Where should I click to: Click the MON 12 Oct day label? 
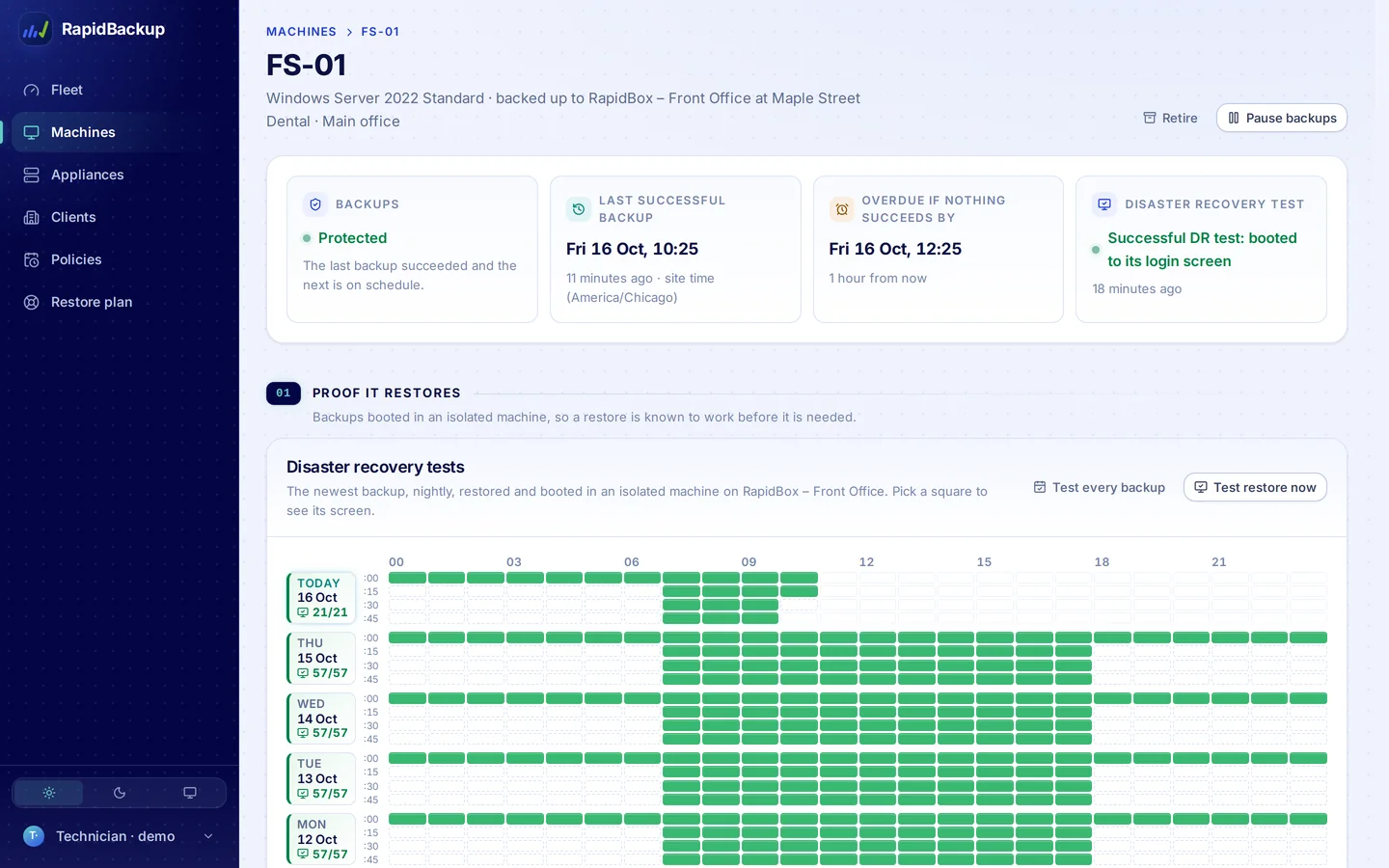(x=321, y=839)
